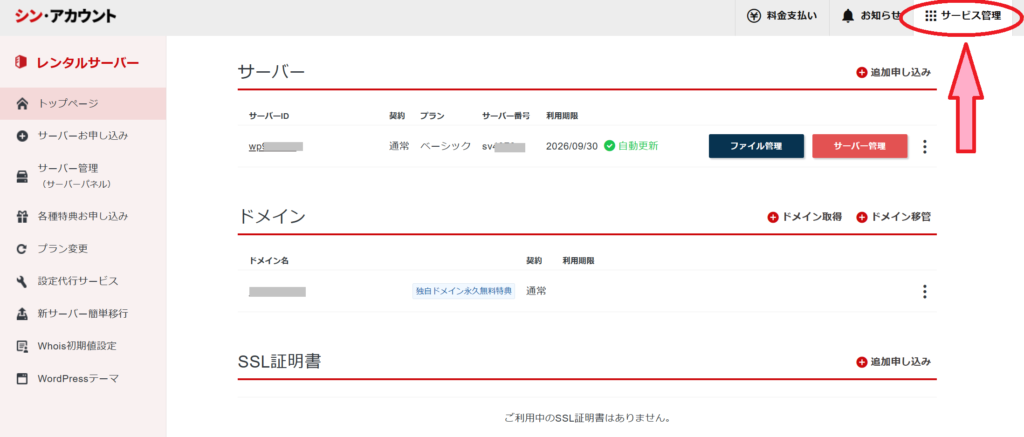
Task: Click the プラン変更 refresh icon
Action: (22, 249)
